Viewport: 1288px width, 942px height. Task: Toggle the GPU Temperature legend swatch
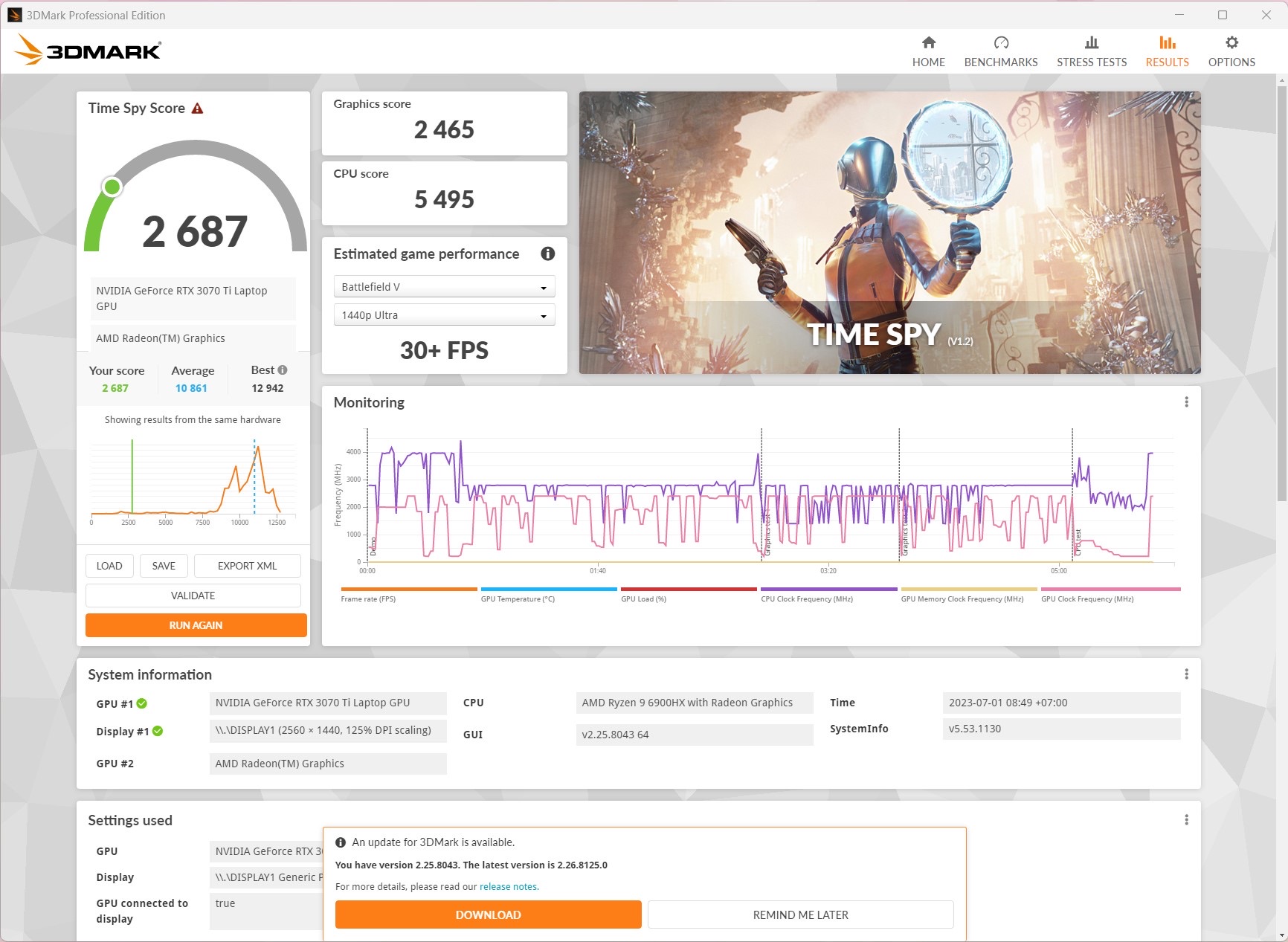538,590
